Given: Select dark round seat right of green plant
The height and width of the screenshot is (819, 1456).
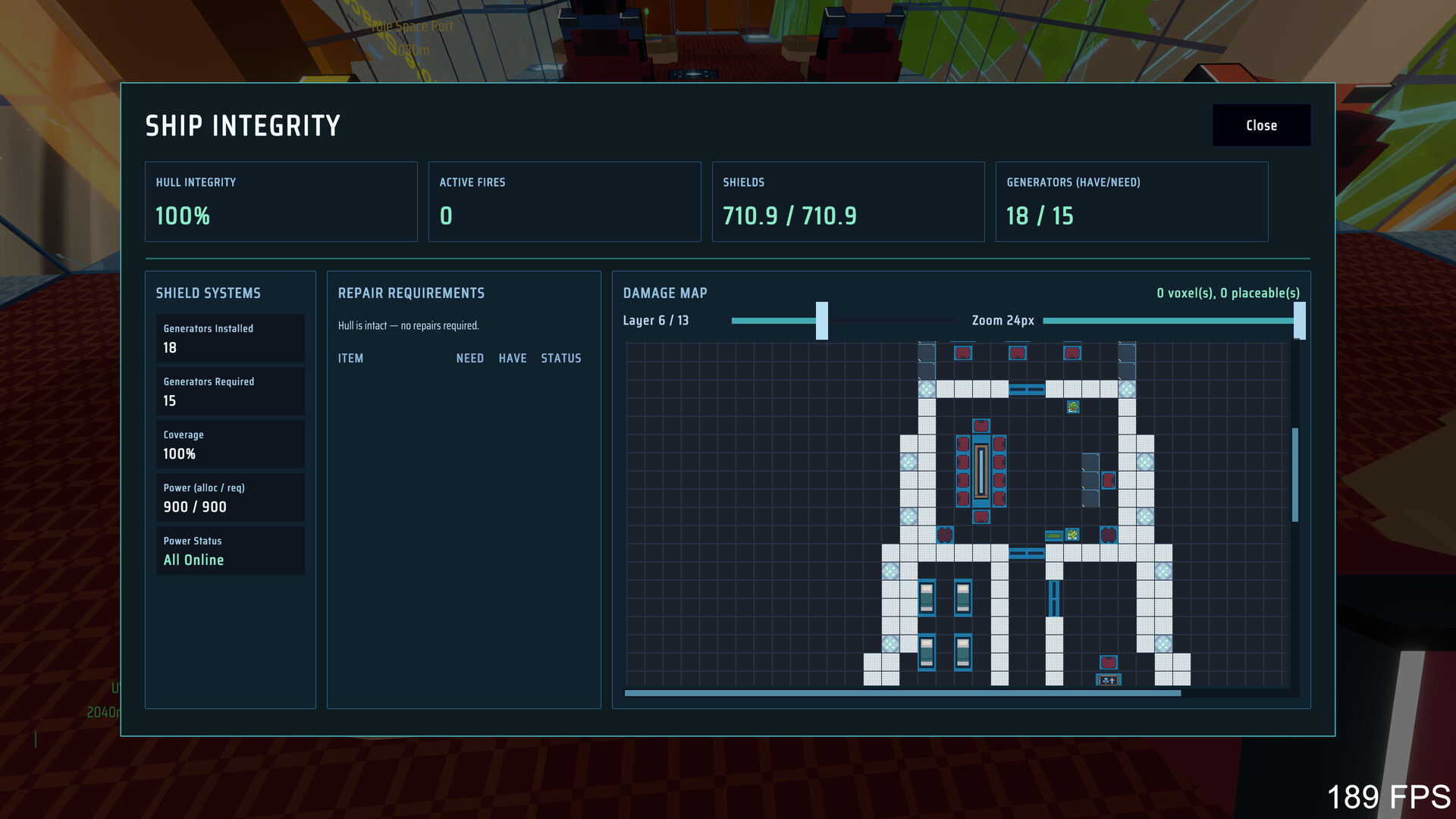Looking at the screenshot, I should pyautogui.click(x=1109, y=535).
